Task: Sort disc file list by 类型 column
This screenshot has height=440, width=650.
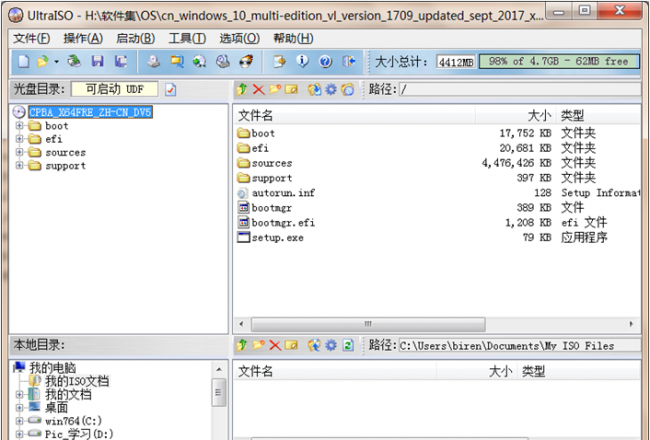Action: coord(599,115)
